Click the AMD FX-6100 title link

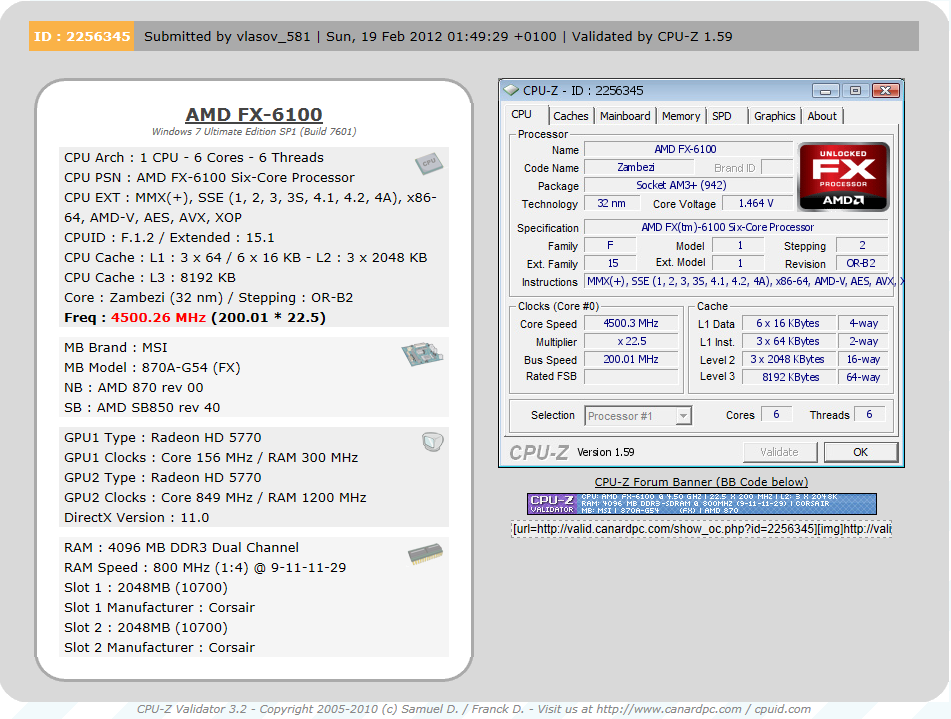coord(254,115)
